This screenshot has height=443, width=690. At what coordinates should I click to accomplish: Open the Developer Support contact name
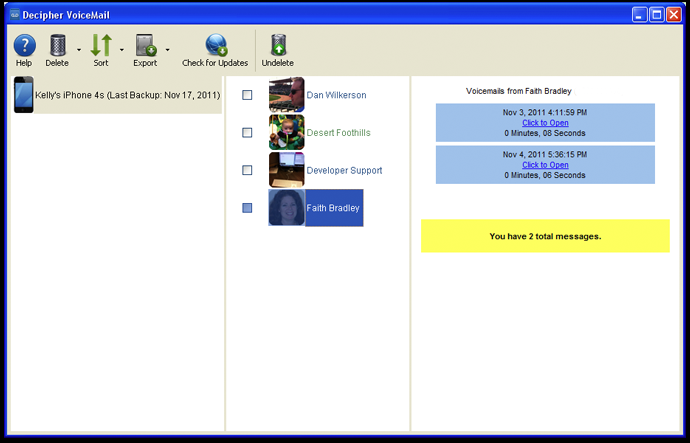pyautogui.click(x=344, y=171)
